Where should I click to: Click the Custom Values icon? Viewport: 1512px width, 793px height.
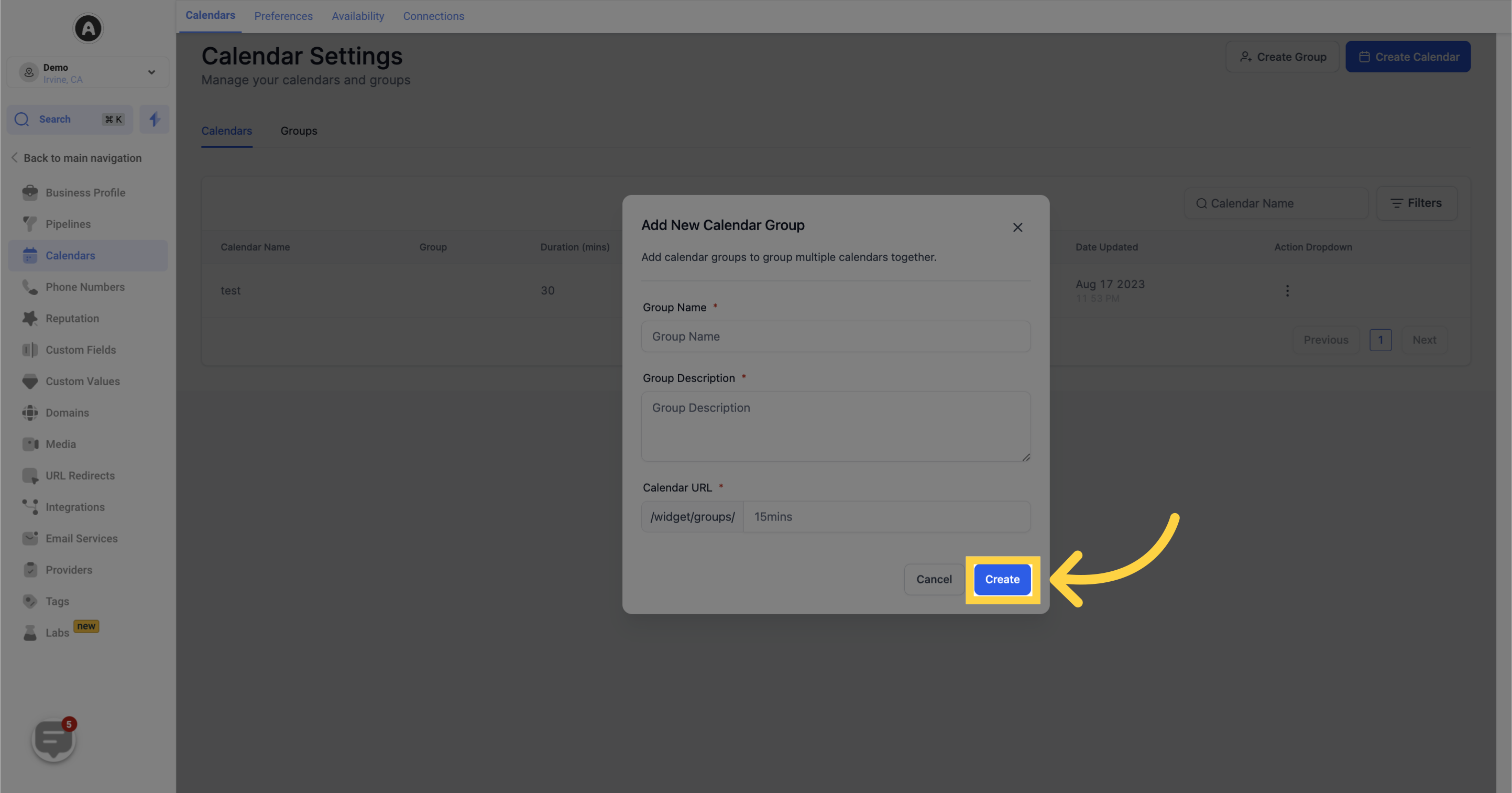coord(30,381)
